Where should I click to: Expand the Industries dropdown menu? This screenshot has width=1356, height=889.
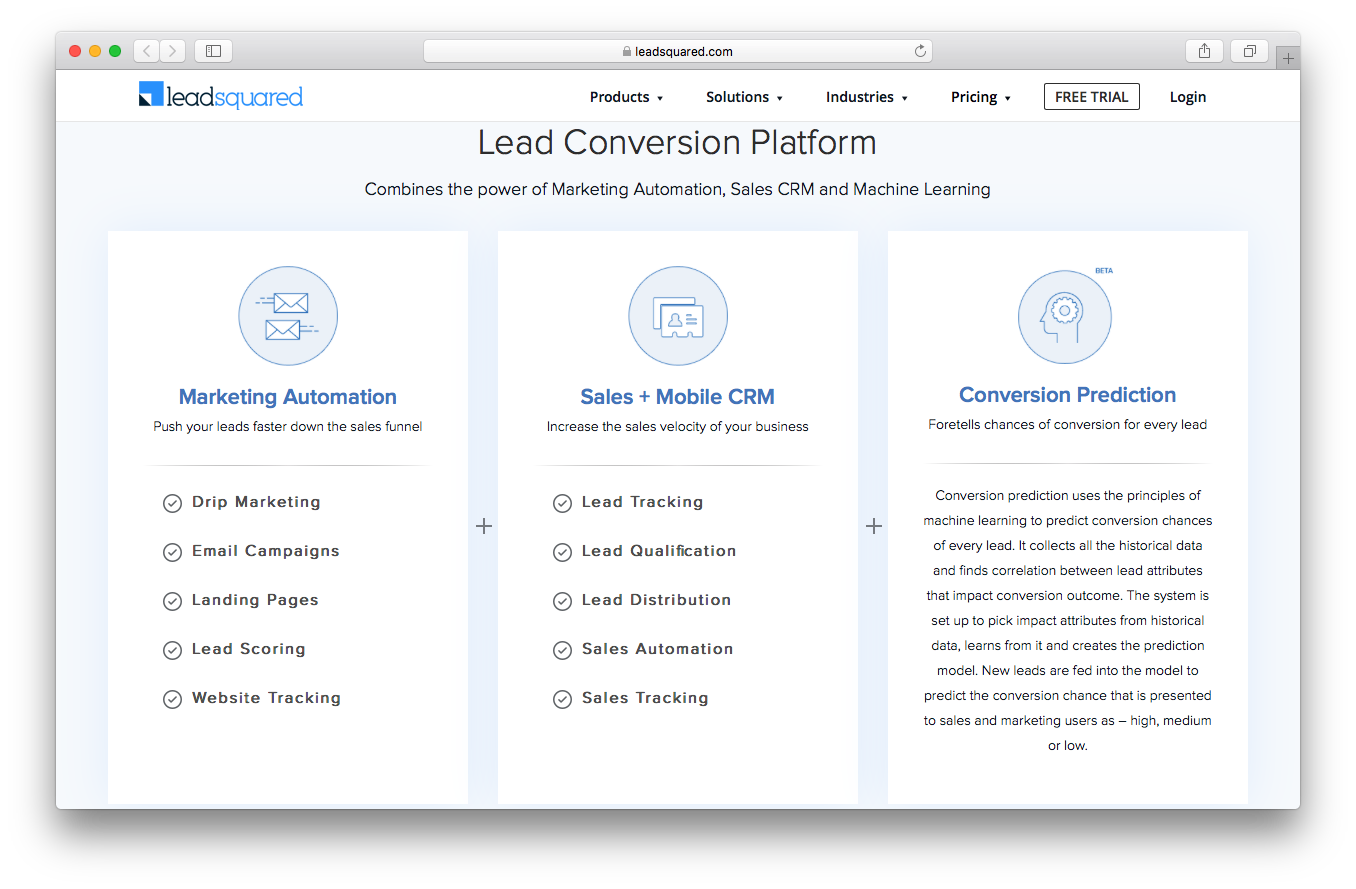tap(866, 97)
